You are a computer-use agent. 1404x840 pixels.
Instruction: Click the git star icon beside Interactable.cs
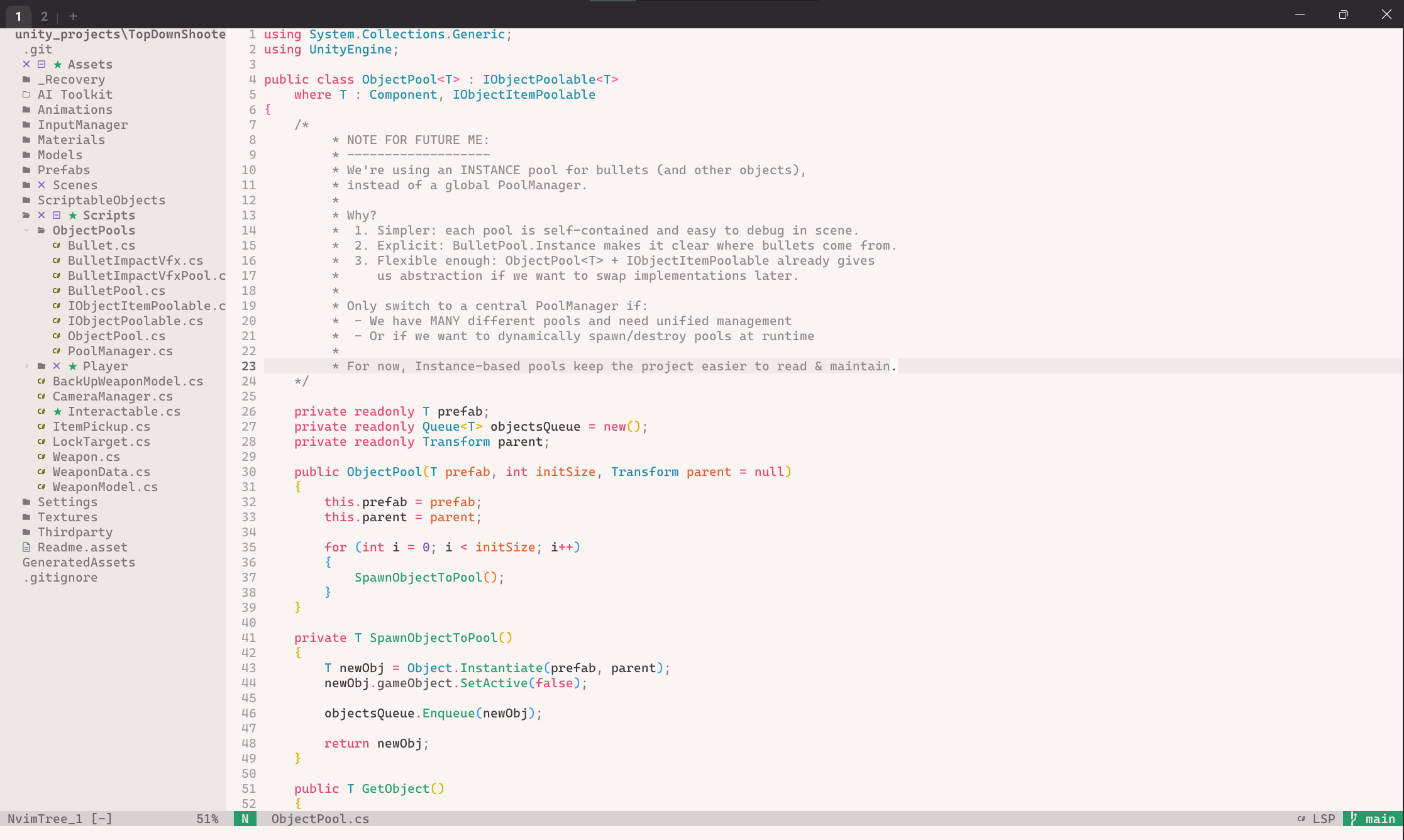(x=58, y=412)
